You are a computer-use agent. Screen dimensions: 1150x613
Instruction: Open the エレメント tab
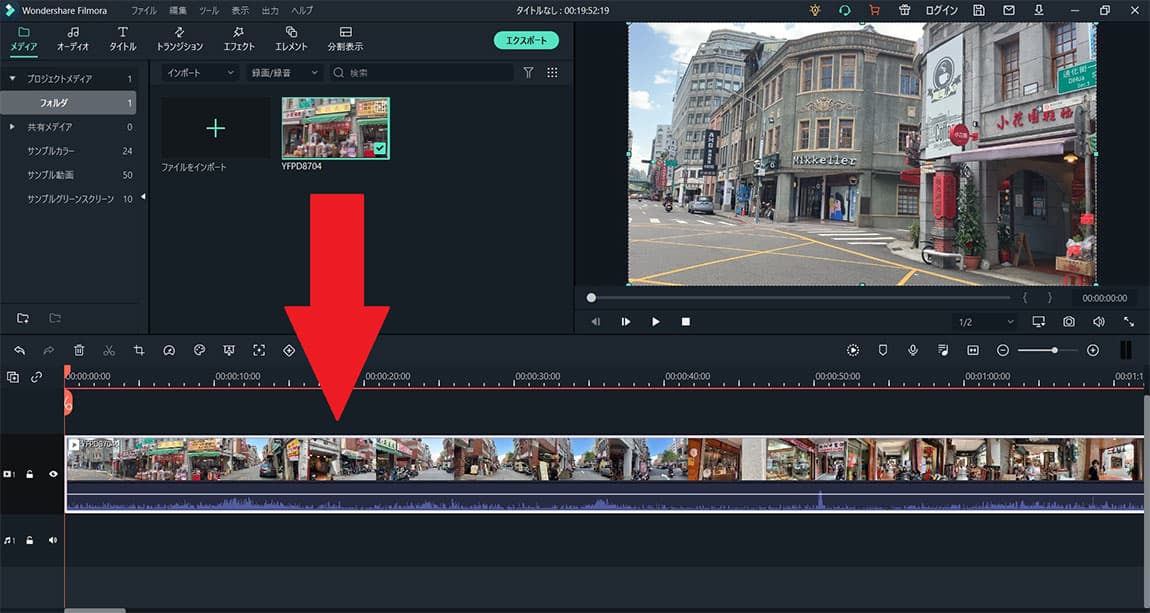point(291,39)
